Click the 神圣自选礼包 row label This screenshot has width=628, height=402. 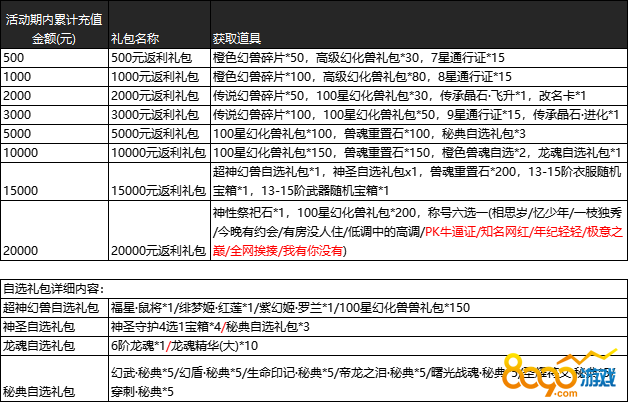tap(38, 325)
